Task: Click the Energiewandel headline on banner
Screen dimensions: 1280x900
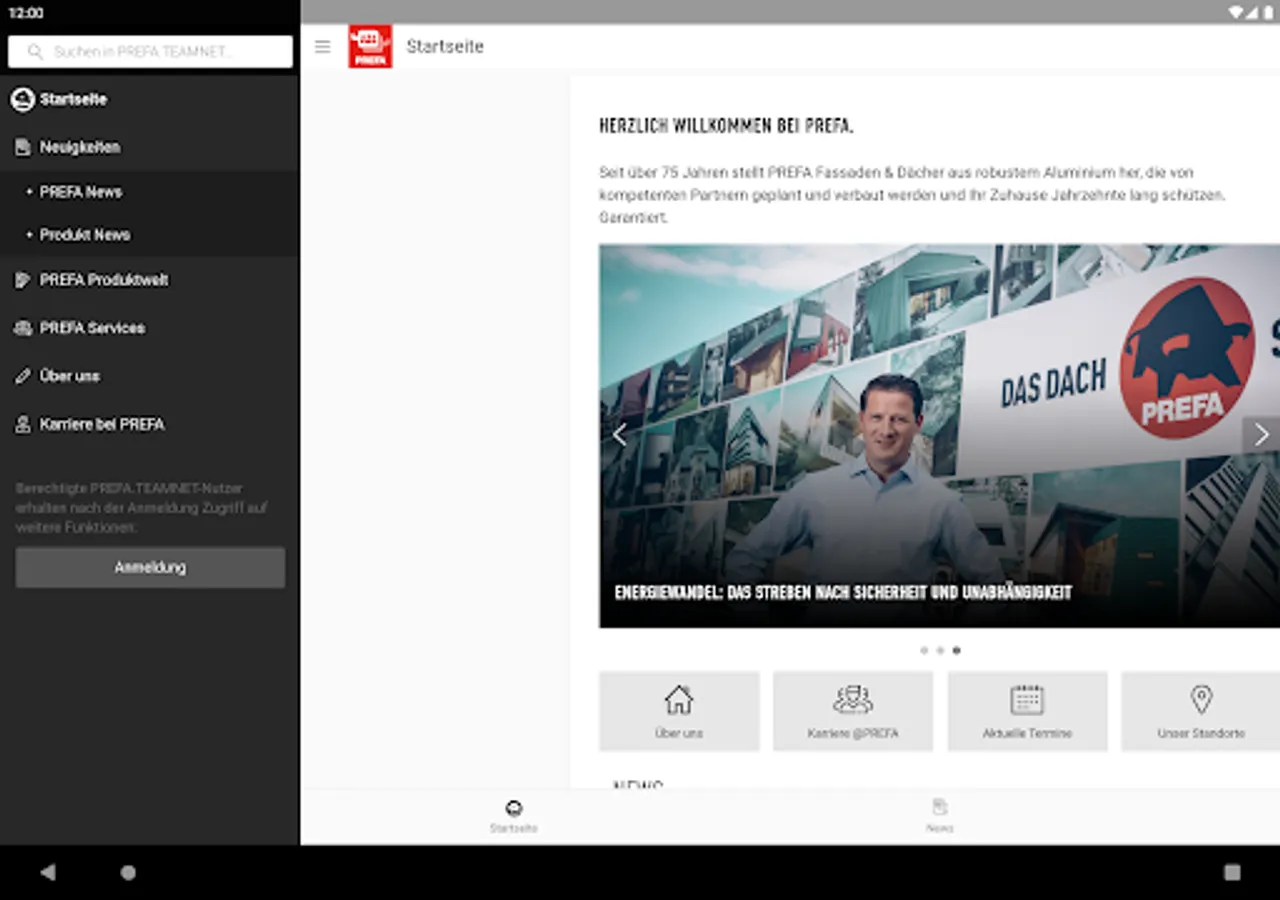Action: [843, 593]
